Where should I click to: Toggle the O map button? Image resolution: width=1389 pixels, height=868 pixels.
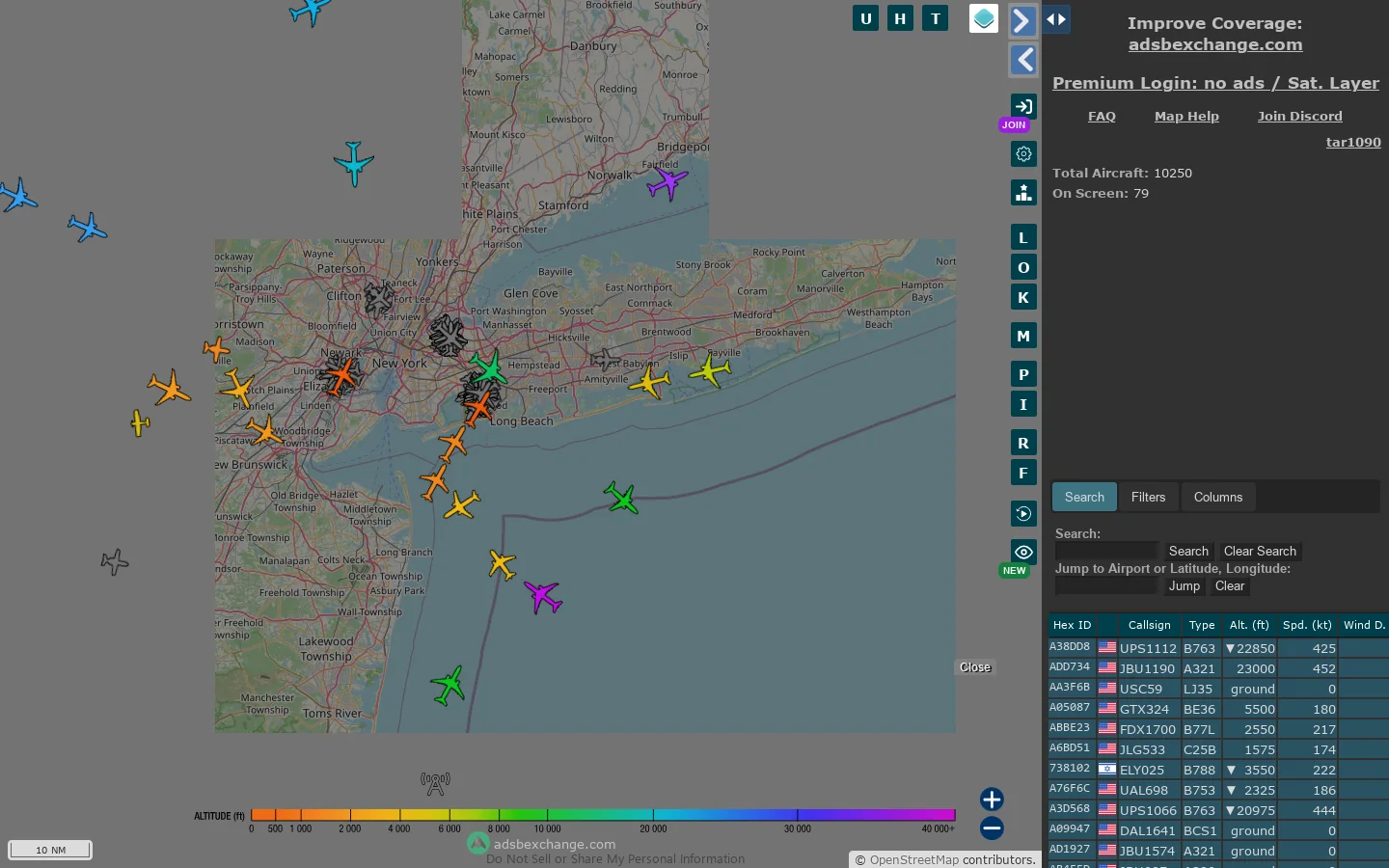click(x=1023, y=267)
